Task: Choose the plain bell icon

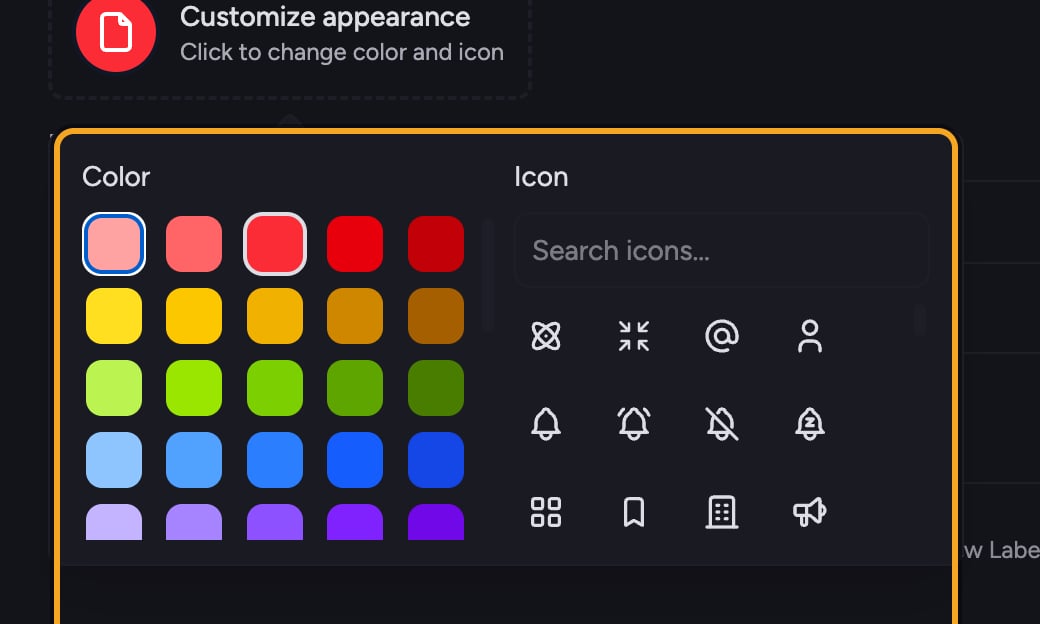Action: (546, 424)
